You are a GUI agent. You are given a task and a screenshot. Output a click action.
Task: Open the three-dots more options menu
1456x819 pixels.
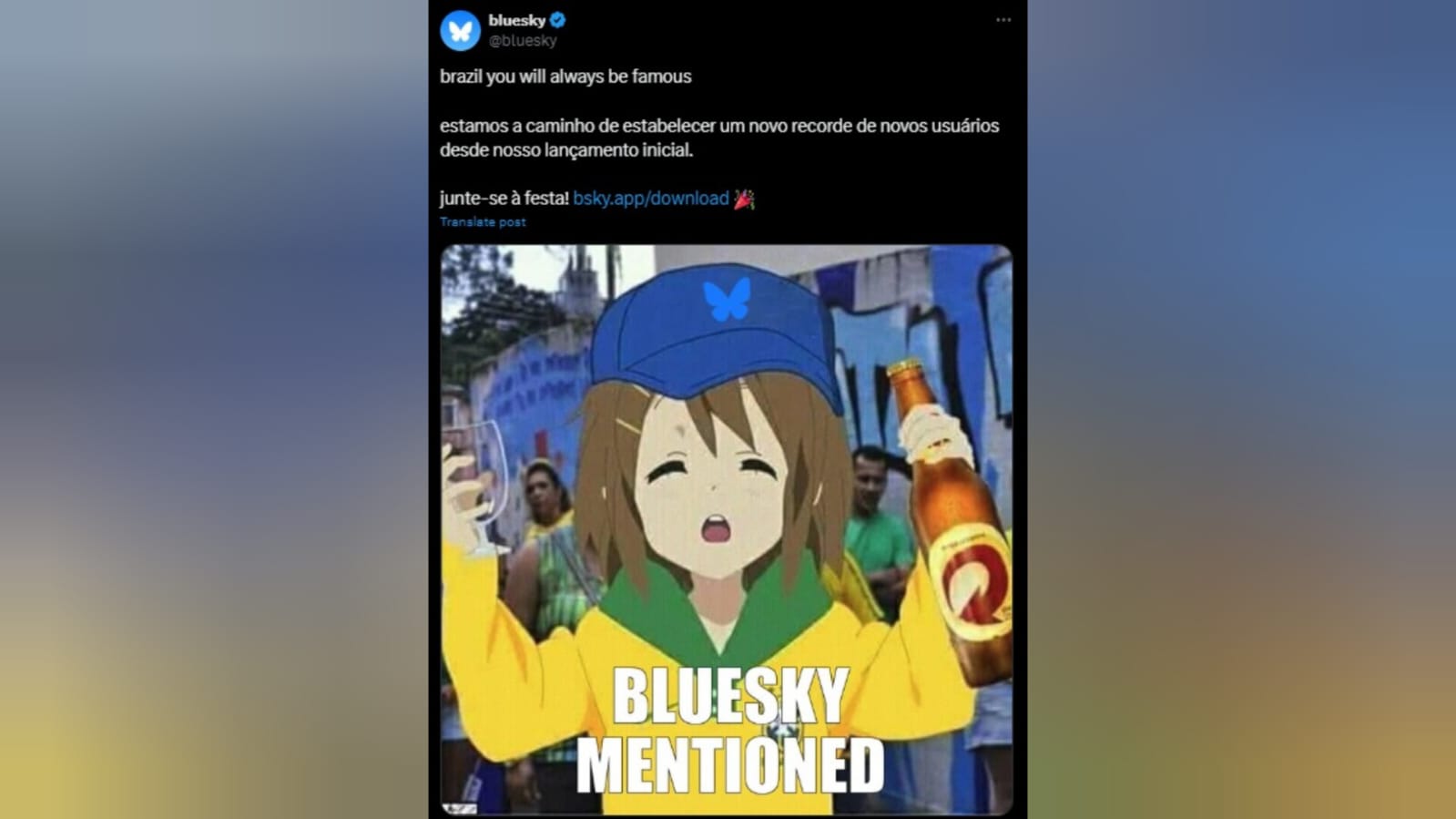tap(1003, 20)
